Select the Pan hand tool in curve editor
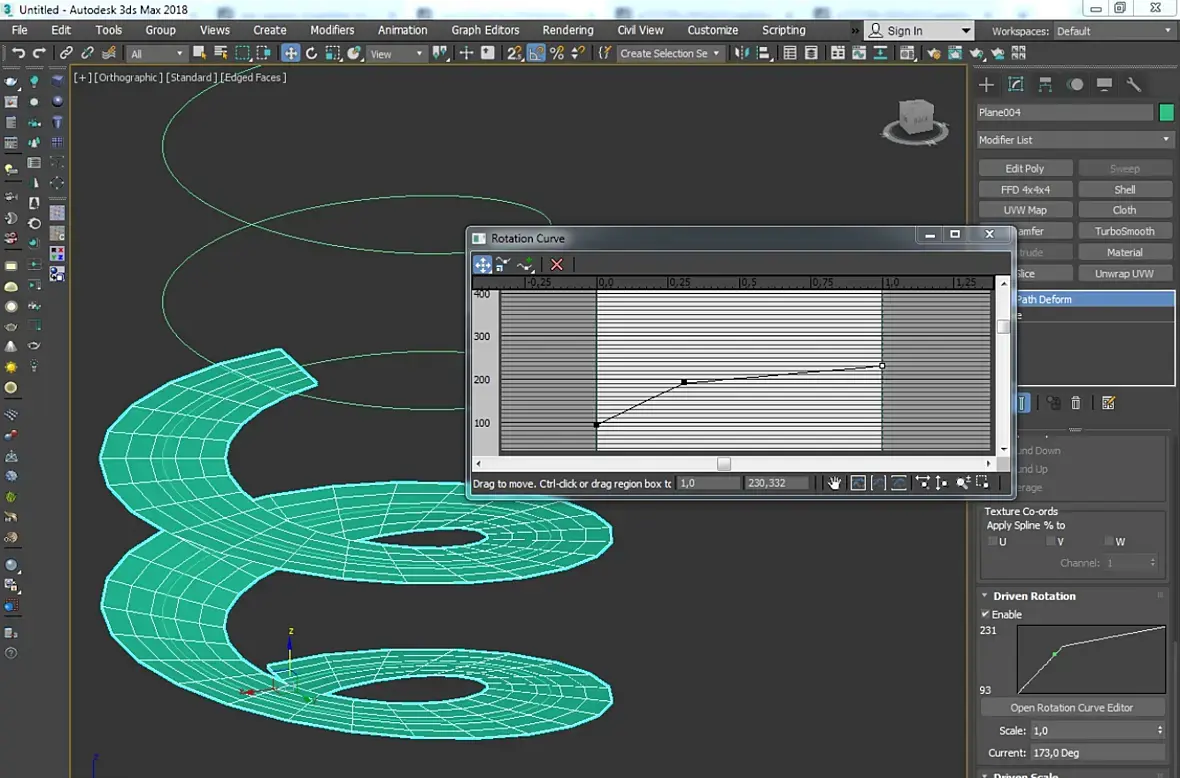 pyautogui.click(x=835, y=483)
